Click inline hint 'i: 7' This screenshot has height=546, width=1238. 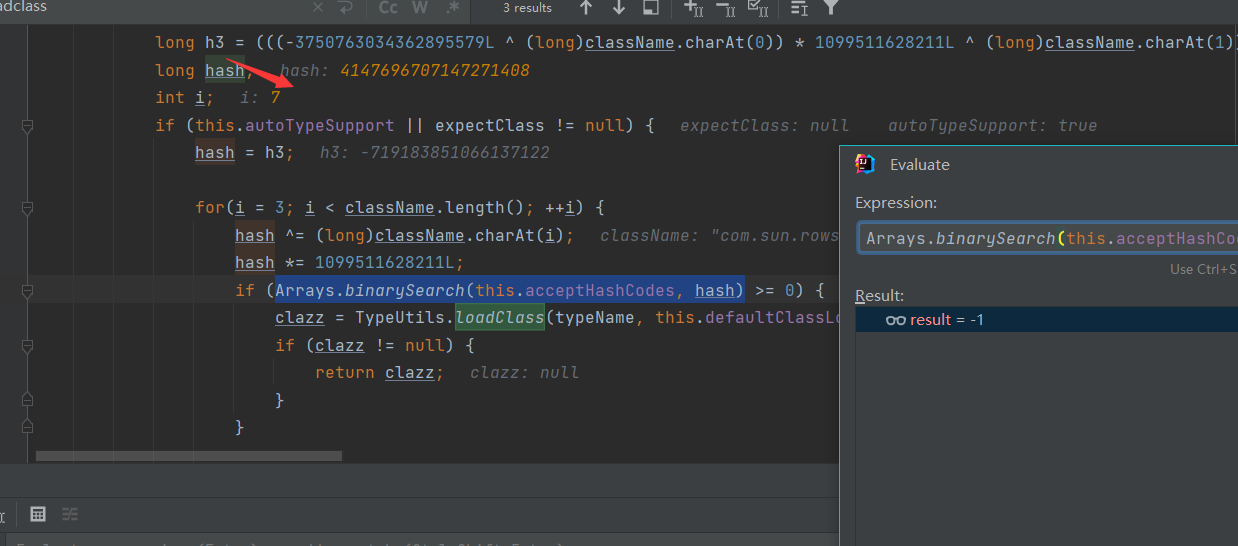(x=260, y=98)
